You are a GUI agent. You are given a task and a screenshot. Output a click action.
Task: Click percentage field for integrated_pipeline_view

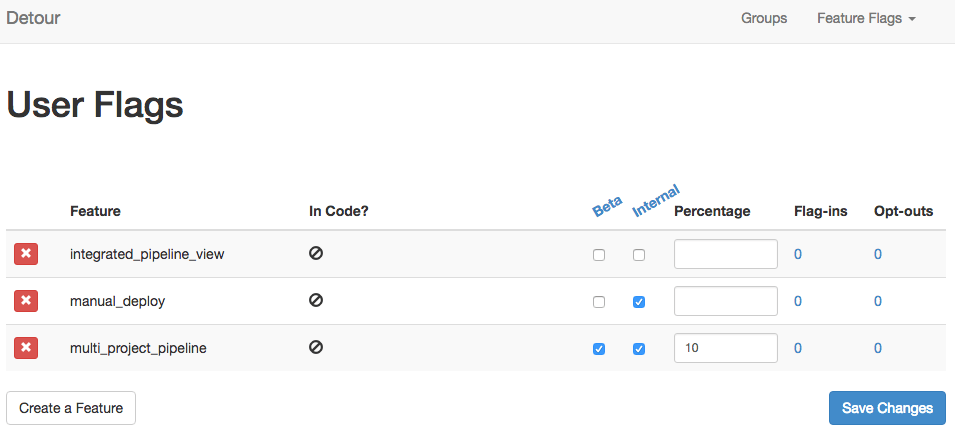pyautogui.click(x=726, y=254)
